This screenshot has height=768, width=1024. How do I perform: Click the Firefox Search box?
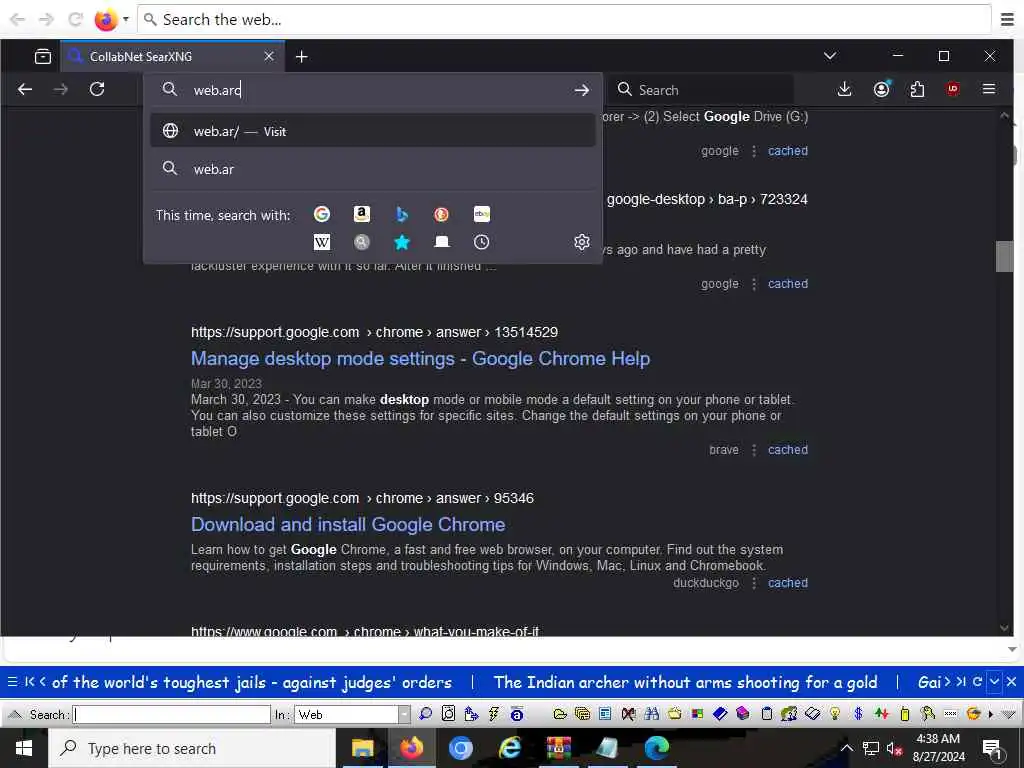[x=700, y=90]
